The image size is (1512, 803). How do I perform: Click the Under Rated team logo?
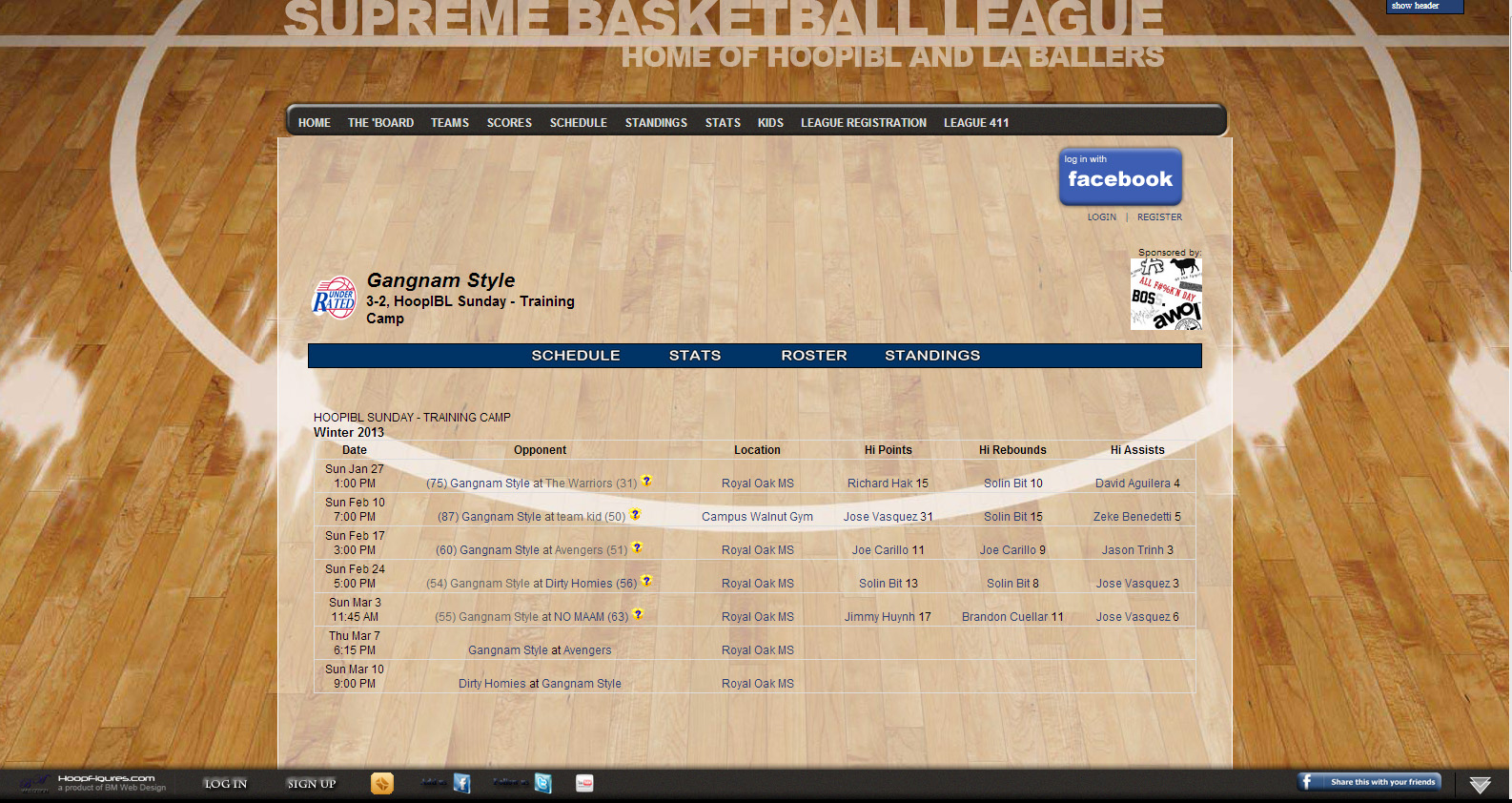pos(334,298)
